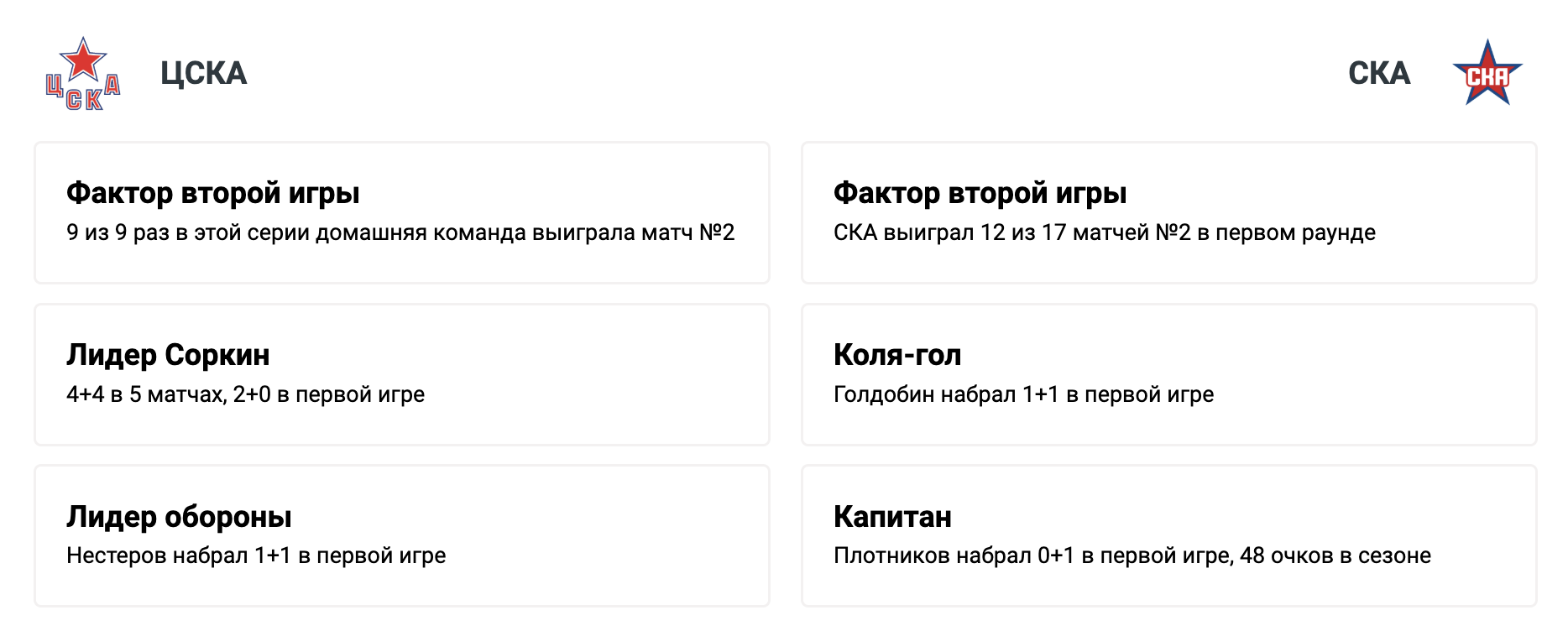1568x631 pixels.
Task: Open the 'Лидер Соркин' heading
Action: pyautogui.click(x=168, y=355)
